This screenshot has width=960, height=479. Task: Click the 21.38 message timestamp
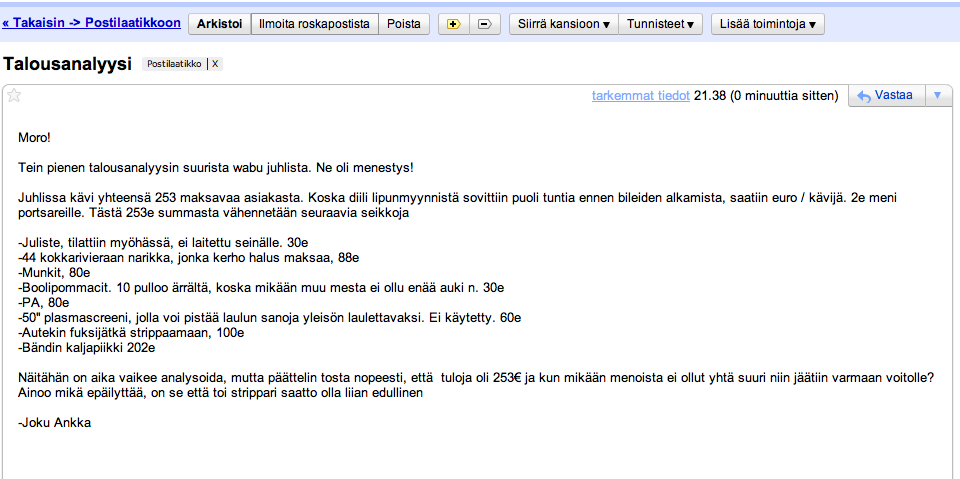[x=709, y=96]
